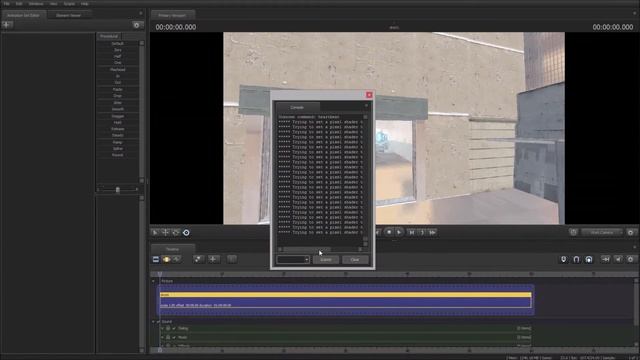The width and height of the screenshot is (640, 360).
Task: Expand the Dialog track arrow
Action: pyautogui.click(x=162, y=328)
